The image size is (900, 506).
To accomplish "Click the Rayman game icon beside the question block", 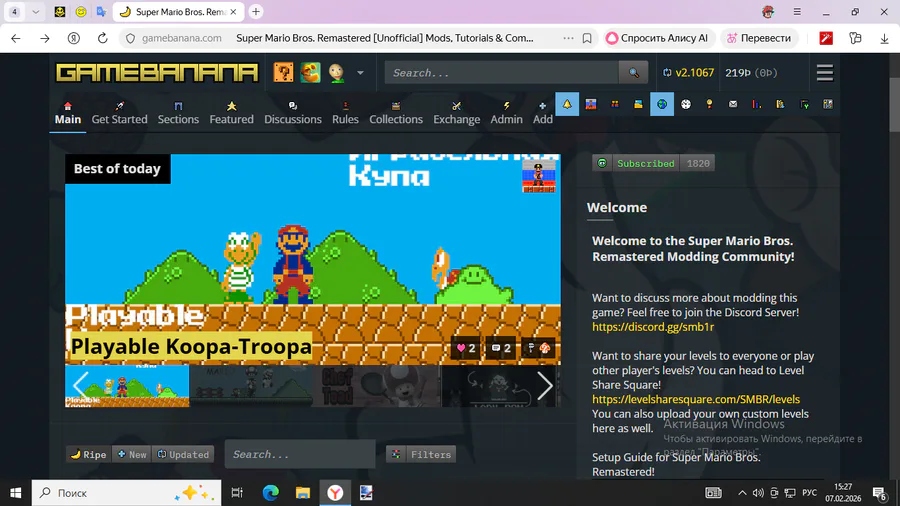I will coord(311,73).
